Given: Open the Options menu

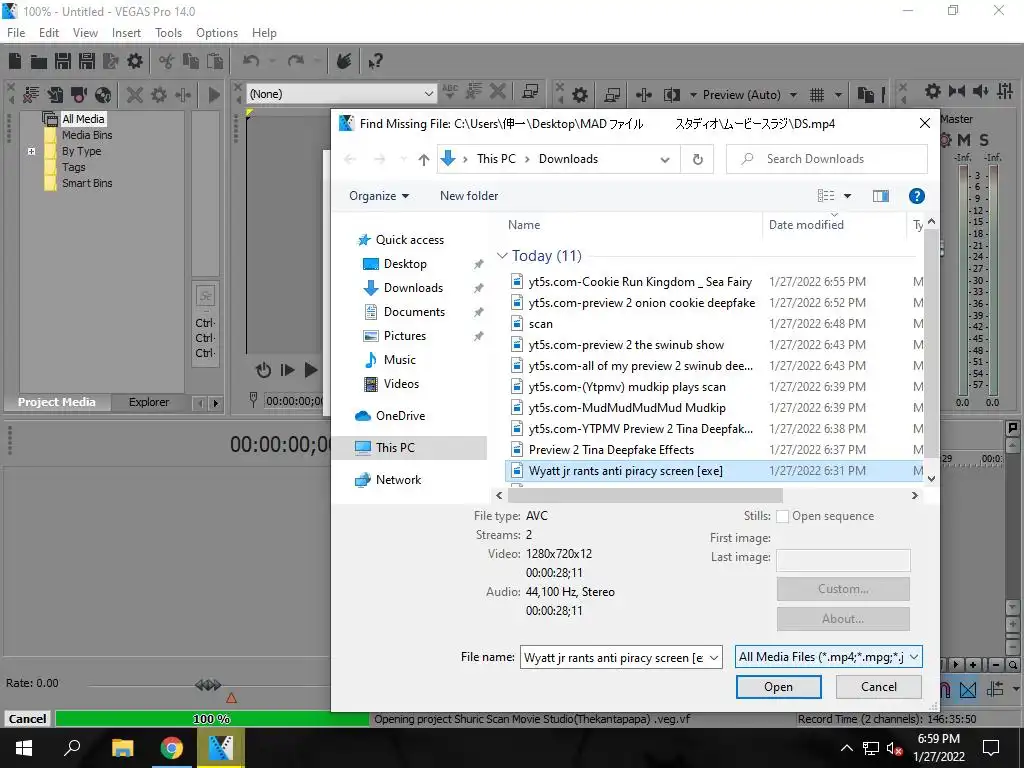Looking at the screenshot, I should 217,33.
